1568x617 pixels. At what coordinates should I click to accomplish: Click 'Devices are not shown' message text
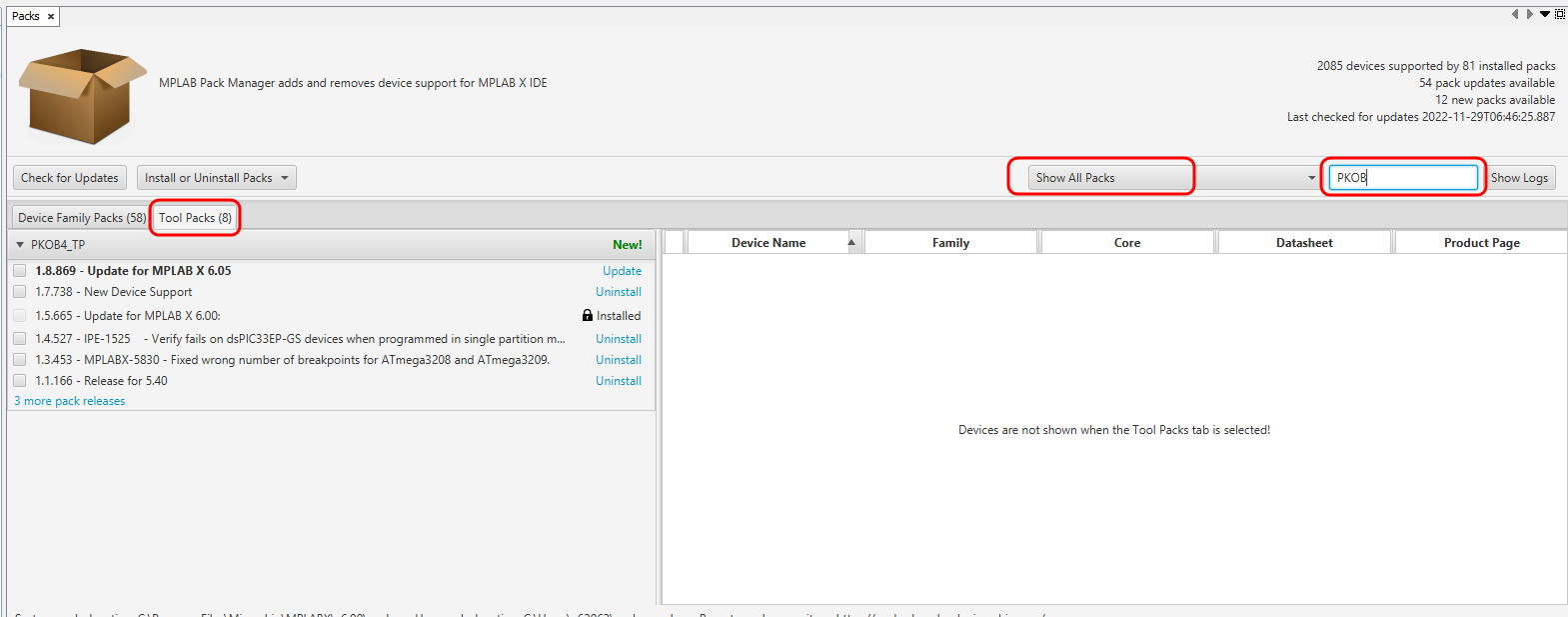click(x=1114, y=430)
